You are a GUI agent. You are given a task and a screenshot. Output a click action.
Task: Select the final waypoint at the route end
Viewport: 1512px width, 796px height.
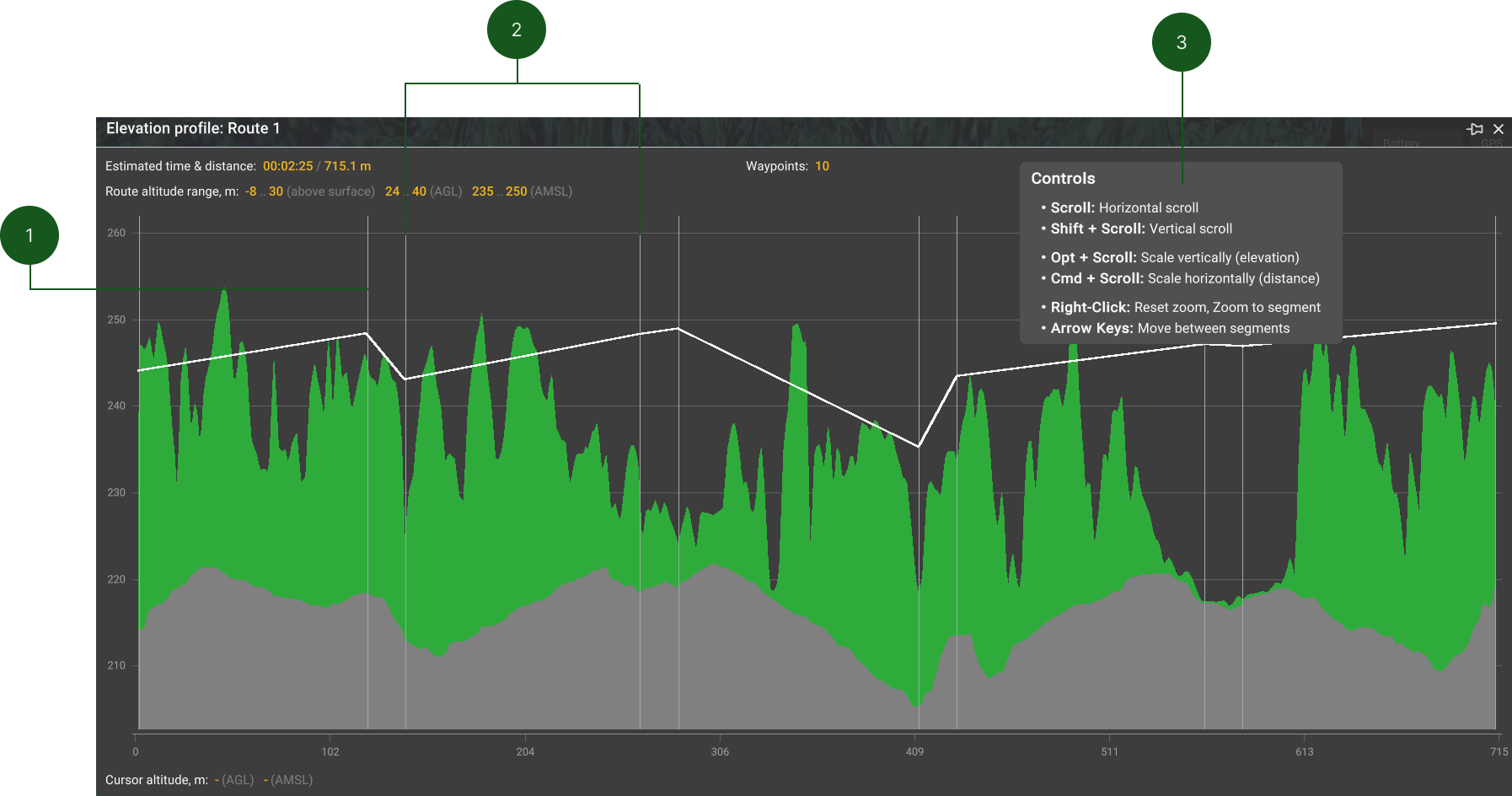1495,323
